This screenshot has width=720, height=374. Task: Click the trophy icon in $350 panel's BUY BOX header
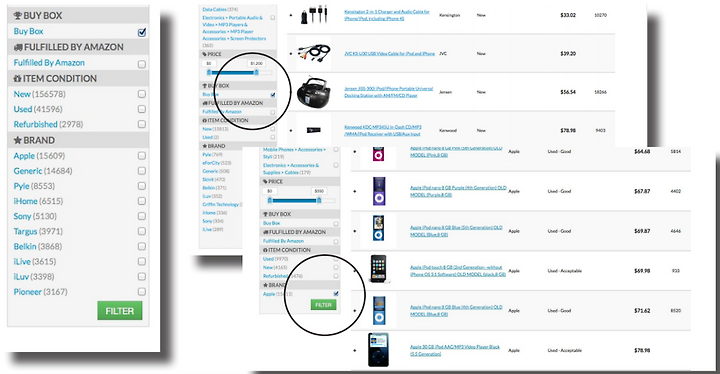pyautogui.click(x=265, y=214)
